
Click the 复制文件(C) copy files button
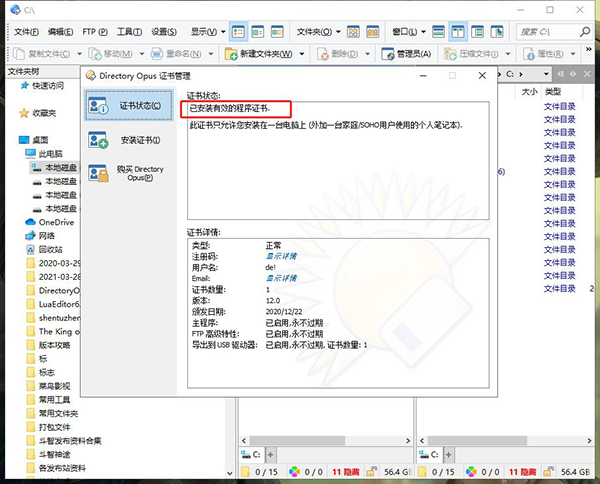click(42, 54)
